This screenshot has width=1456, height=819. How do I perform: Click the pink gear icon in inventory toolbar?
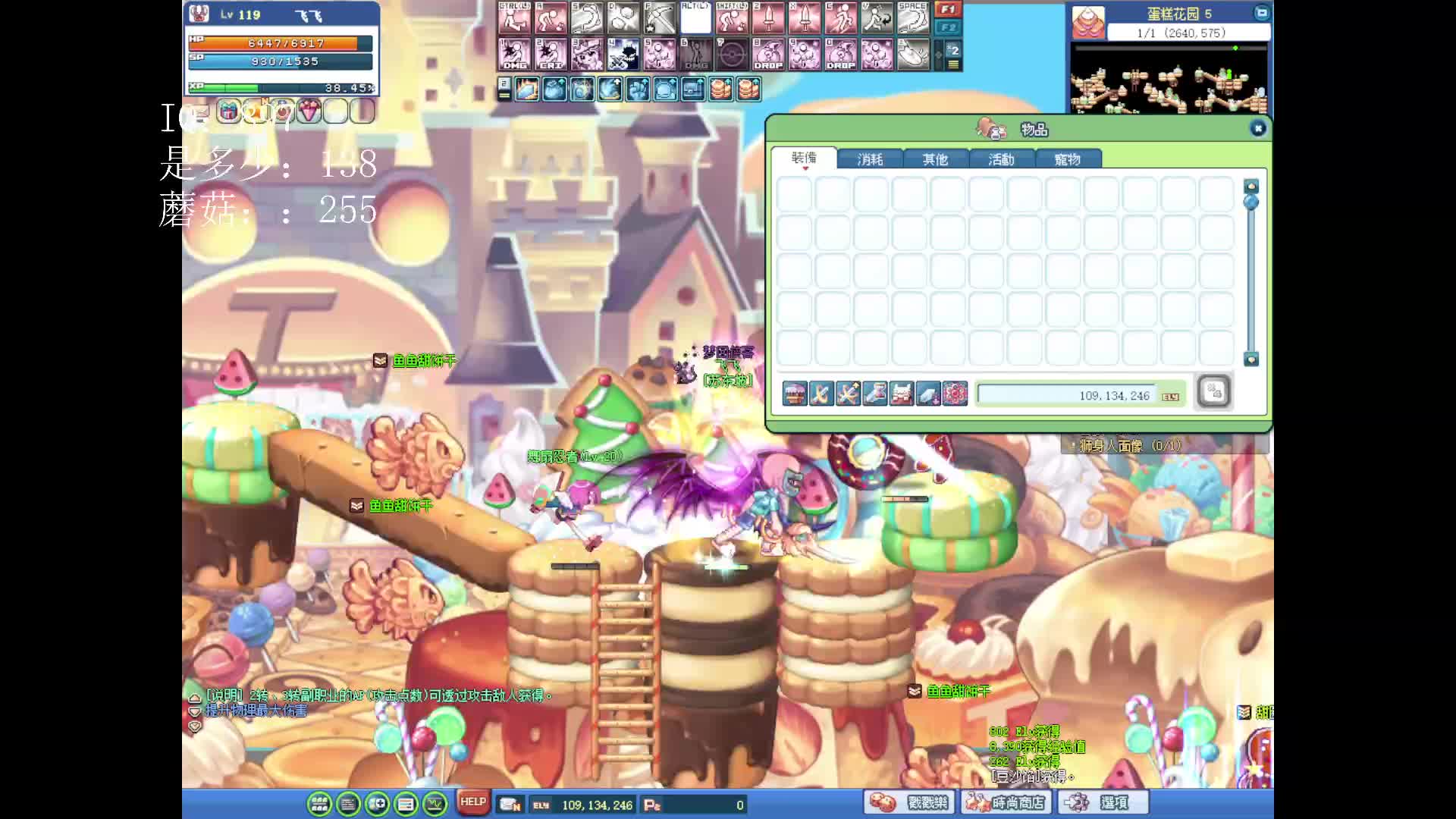955,394
